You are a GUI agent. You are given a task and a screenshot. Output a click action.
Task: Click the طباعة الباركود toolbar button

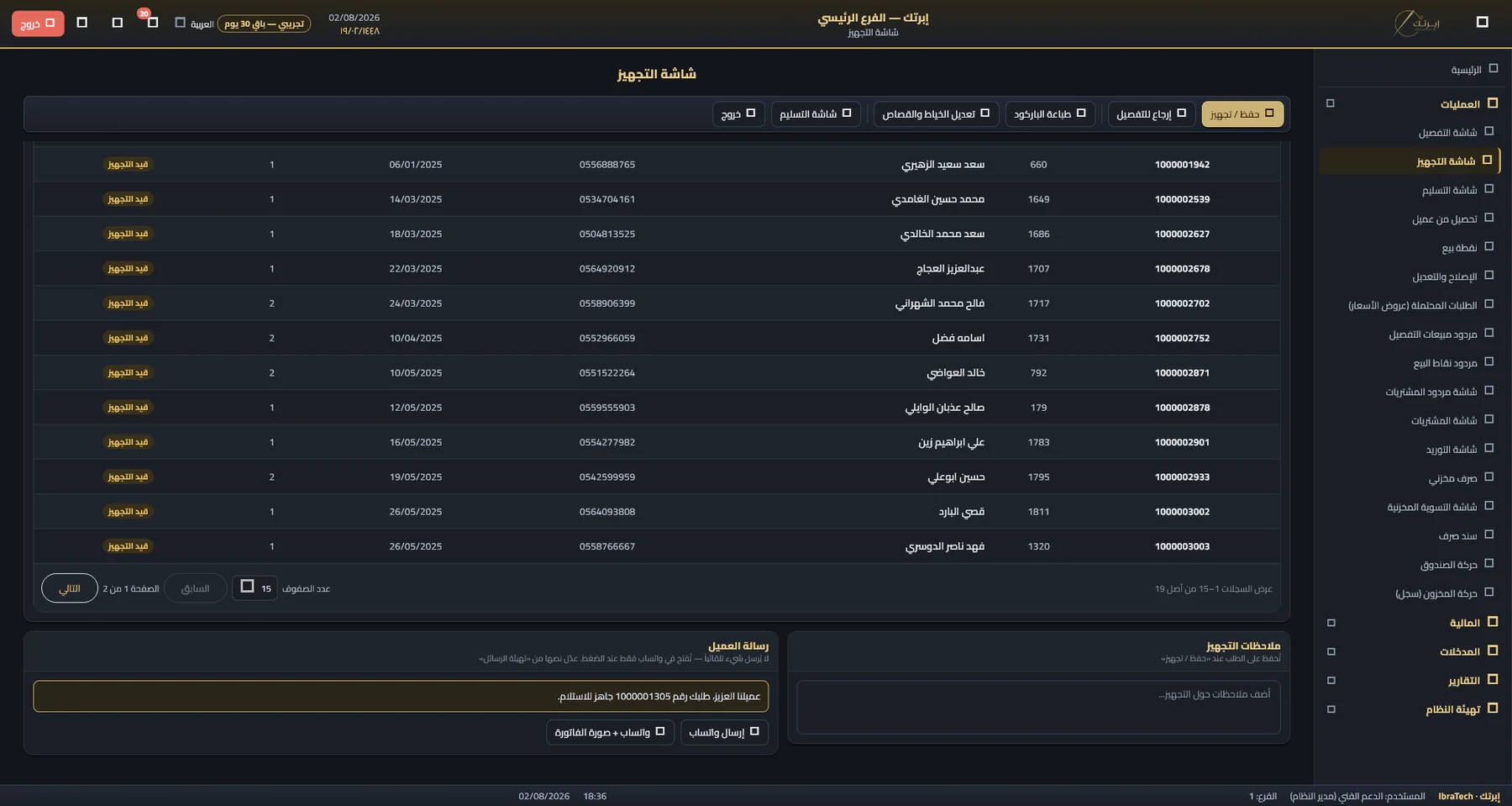tap(1050, 113)
